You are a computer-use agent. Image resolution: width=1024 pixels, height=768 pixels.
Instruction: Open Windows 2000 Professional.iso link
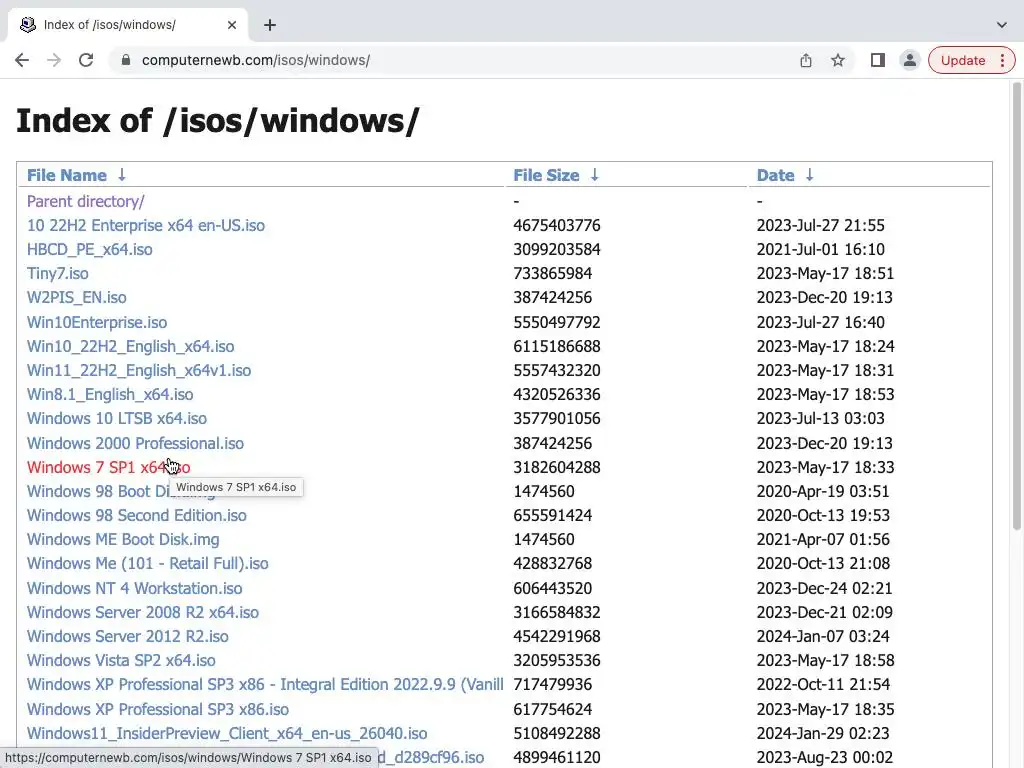[x=135, y=443]
